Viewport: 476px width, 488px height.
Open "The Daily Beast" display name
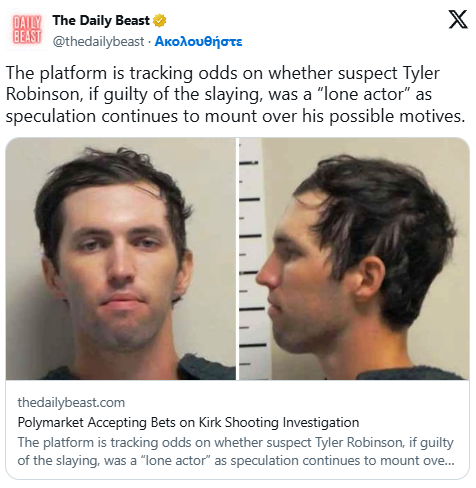101,21
